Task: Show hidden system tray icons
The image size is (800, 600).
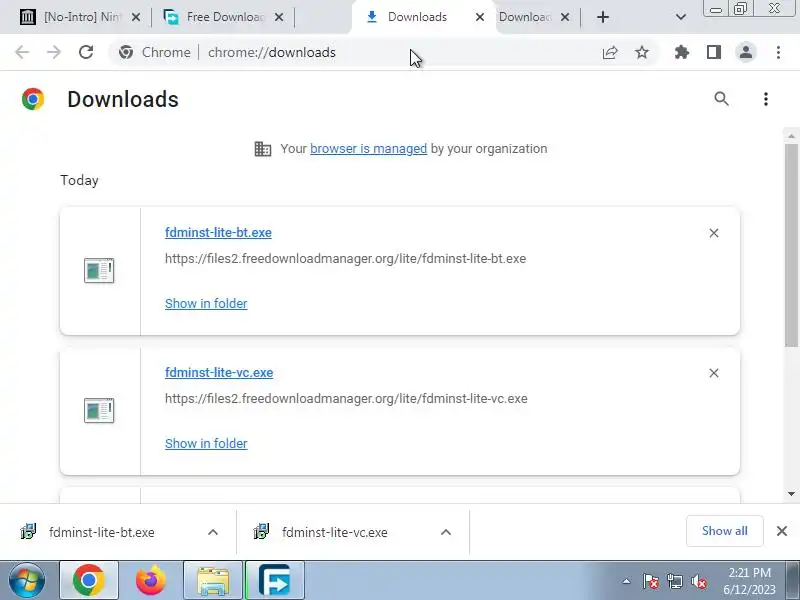Action: 626,581
